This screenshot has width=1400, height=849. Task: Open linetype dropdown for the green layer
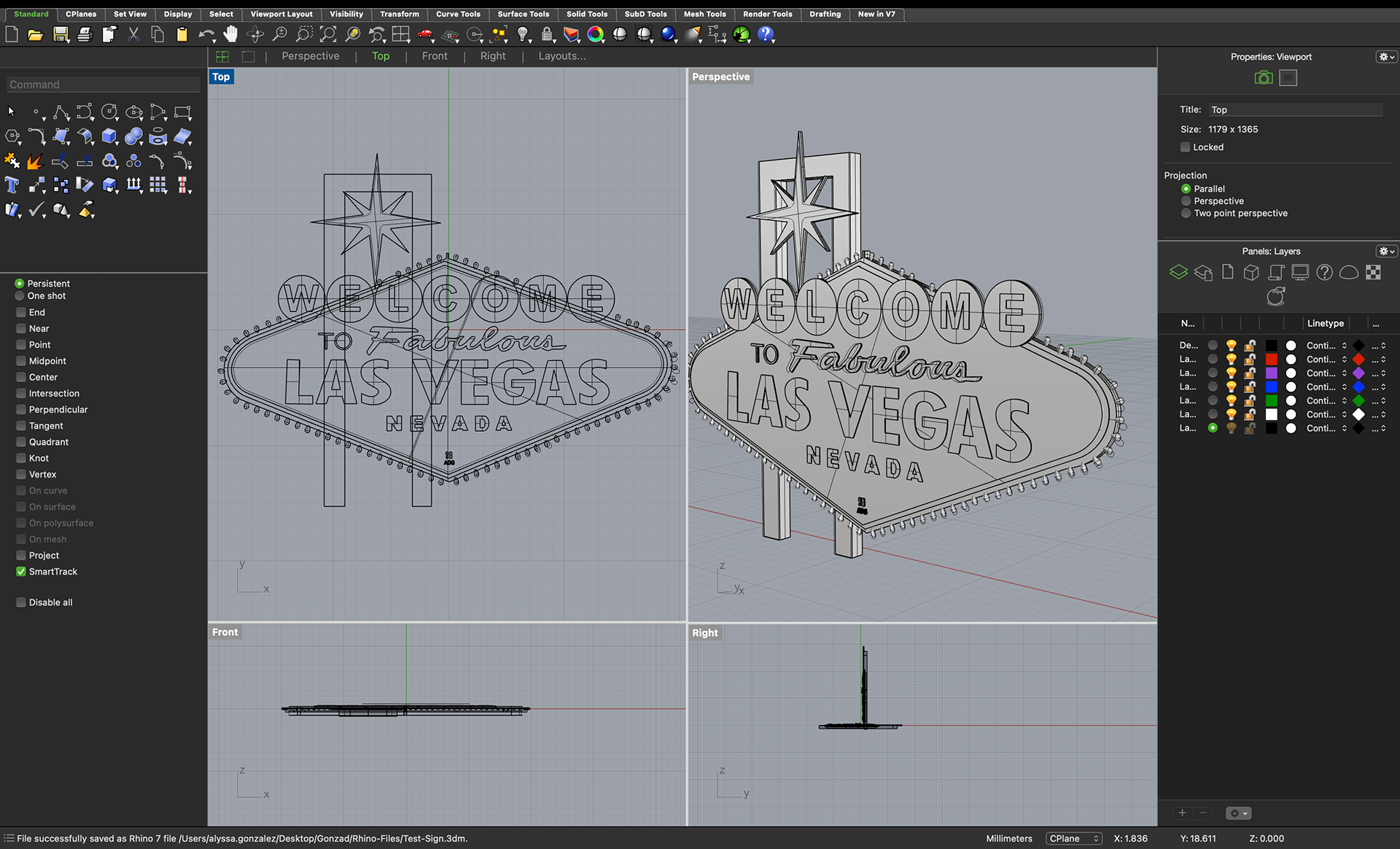[x=1326, y=401]
